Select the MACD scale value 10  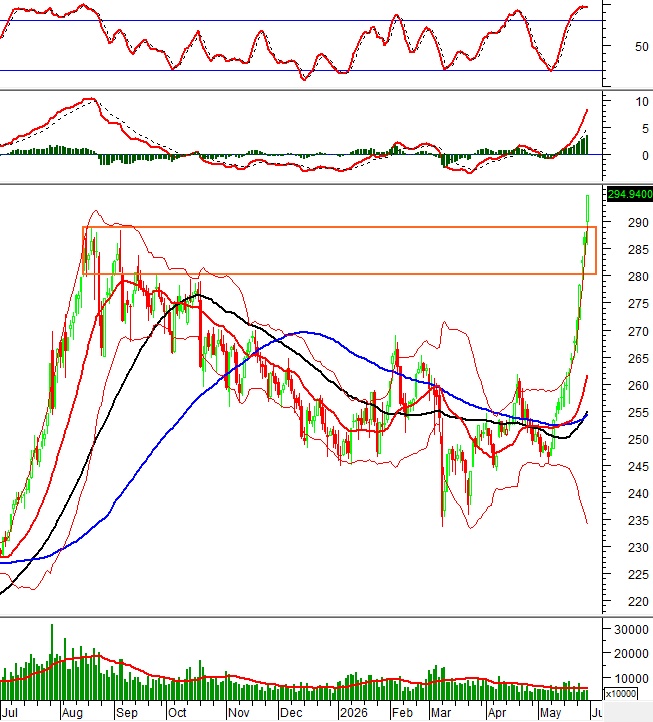(x=641, y=102)
